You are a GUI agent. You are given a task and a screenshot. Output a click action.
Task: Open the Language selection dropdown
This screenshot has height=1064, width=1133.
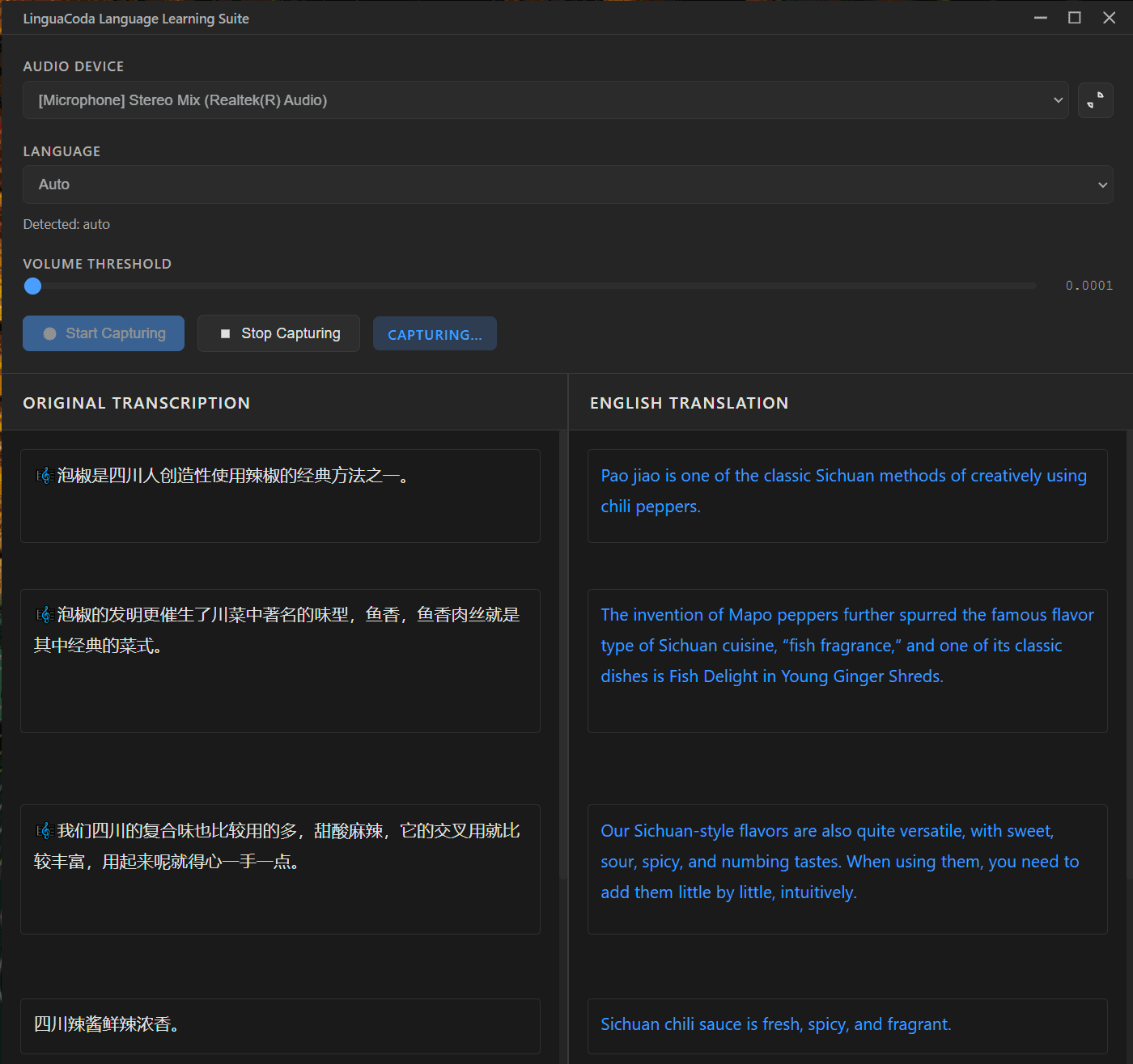566,184
